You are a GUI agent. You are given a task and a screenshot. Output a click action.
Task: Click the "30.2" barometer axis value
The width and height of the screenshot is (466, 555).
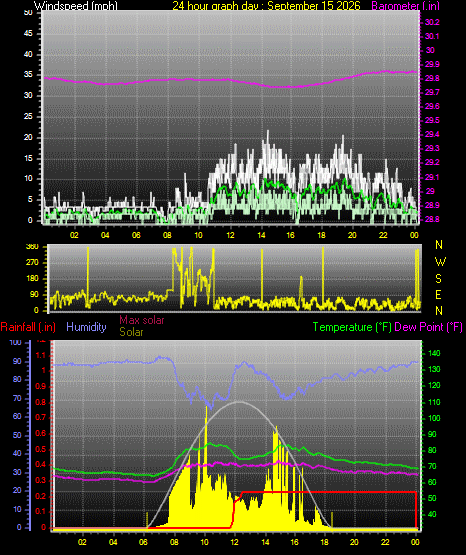[x=432, y=22]
